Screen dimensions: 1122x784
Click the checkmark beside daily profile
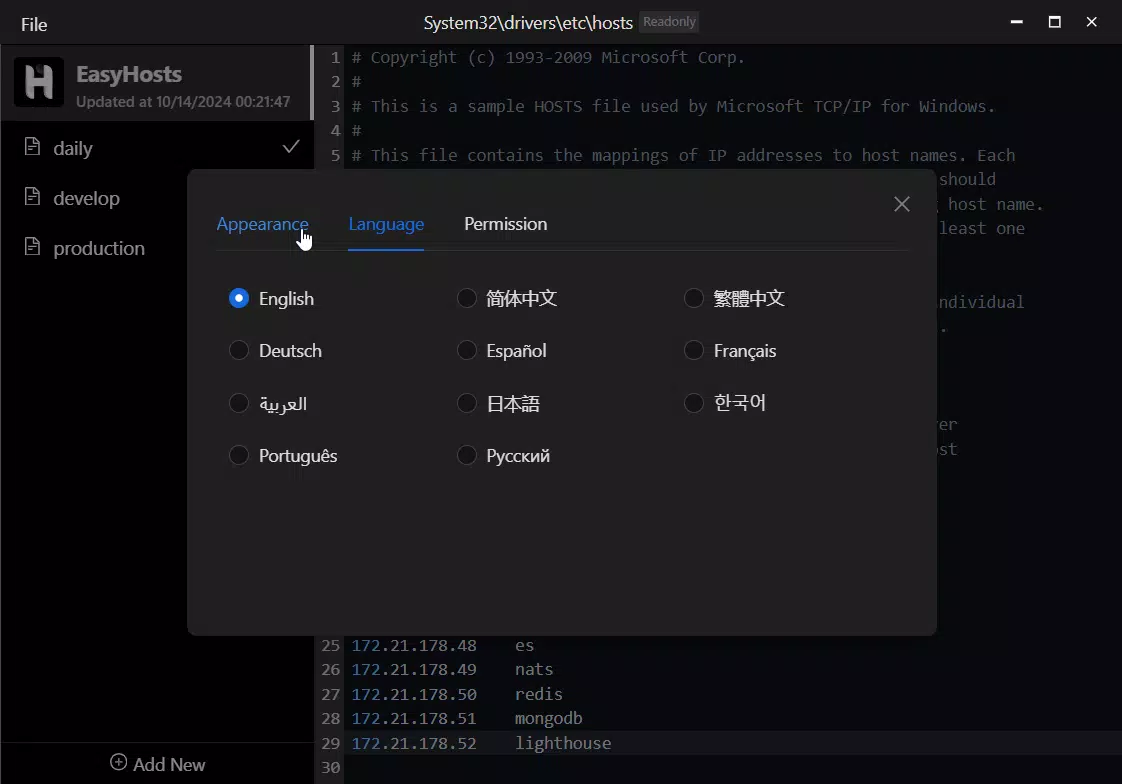coord(291,147)
